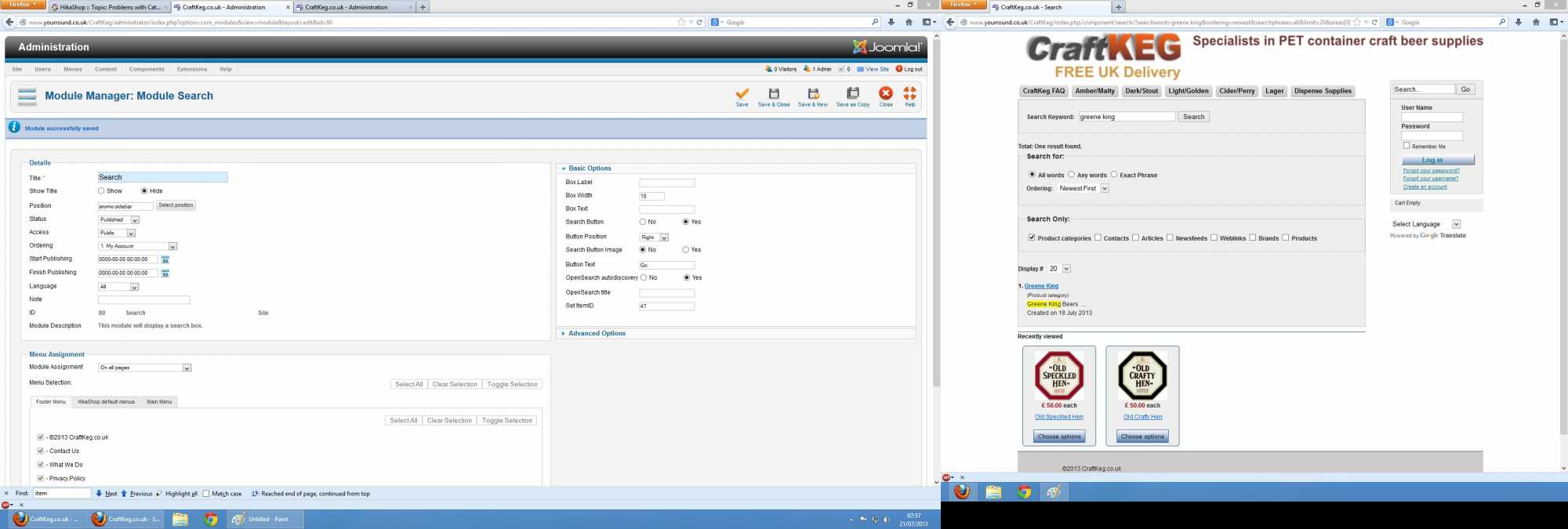Open file explorer folder in left taskbar
This screenshot has height=529, width=1568.
180,519
